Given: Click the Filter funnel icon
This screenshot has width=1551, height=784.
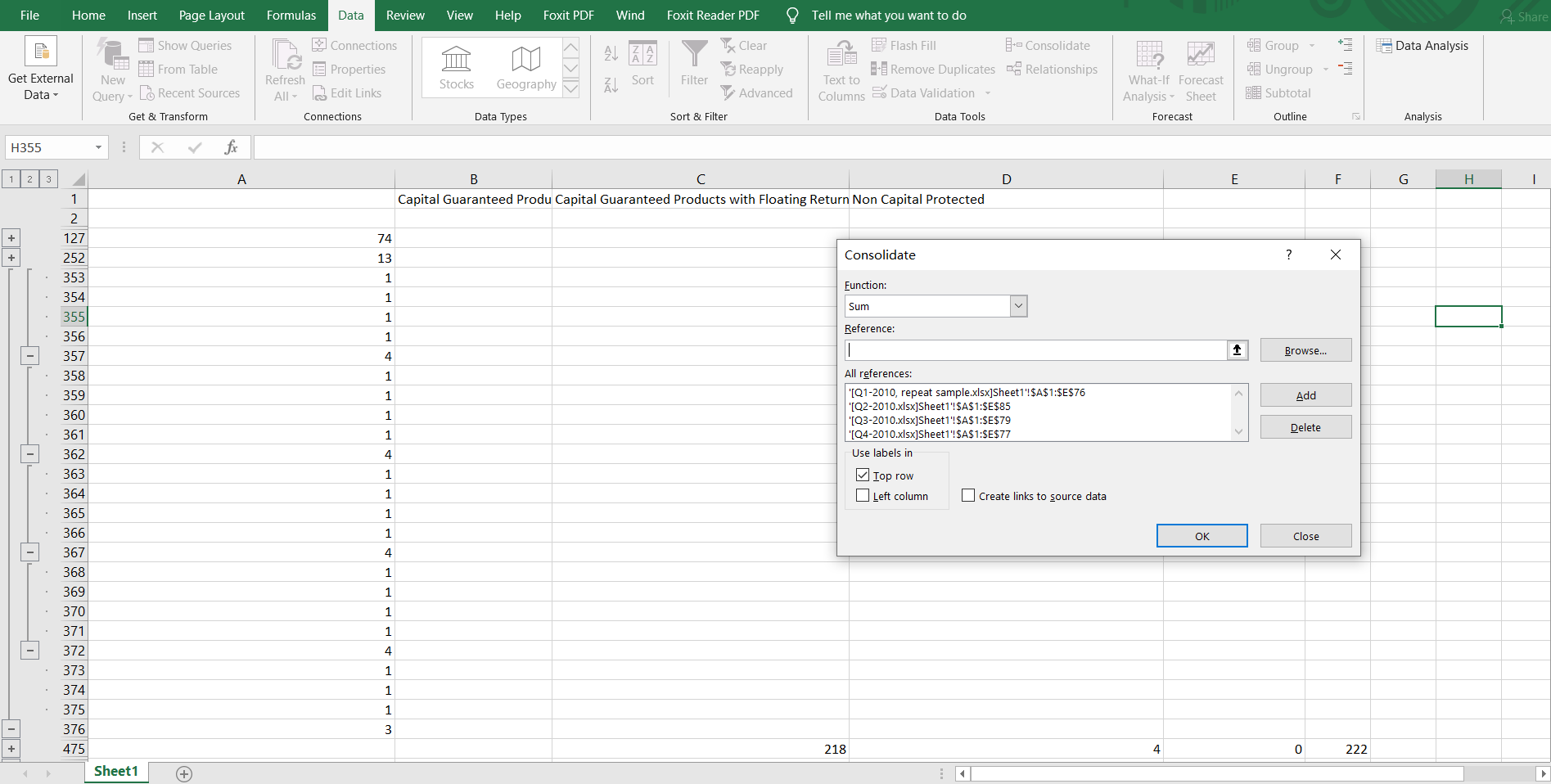Looking at the screenshot, I should pyautogui.click(x=694, y=53).
